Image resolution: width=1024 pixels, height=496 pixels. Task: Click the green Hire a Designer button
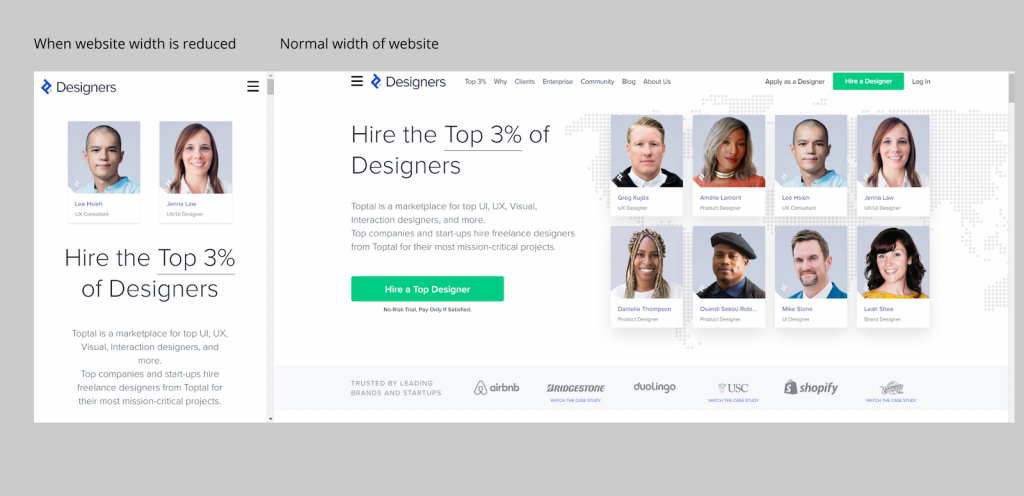pyautogui.click(x=868, y=82)
